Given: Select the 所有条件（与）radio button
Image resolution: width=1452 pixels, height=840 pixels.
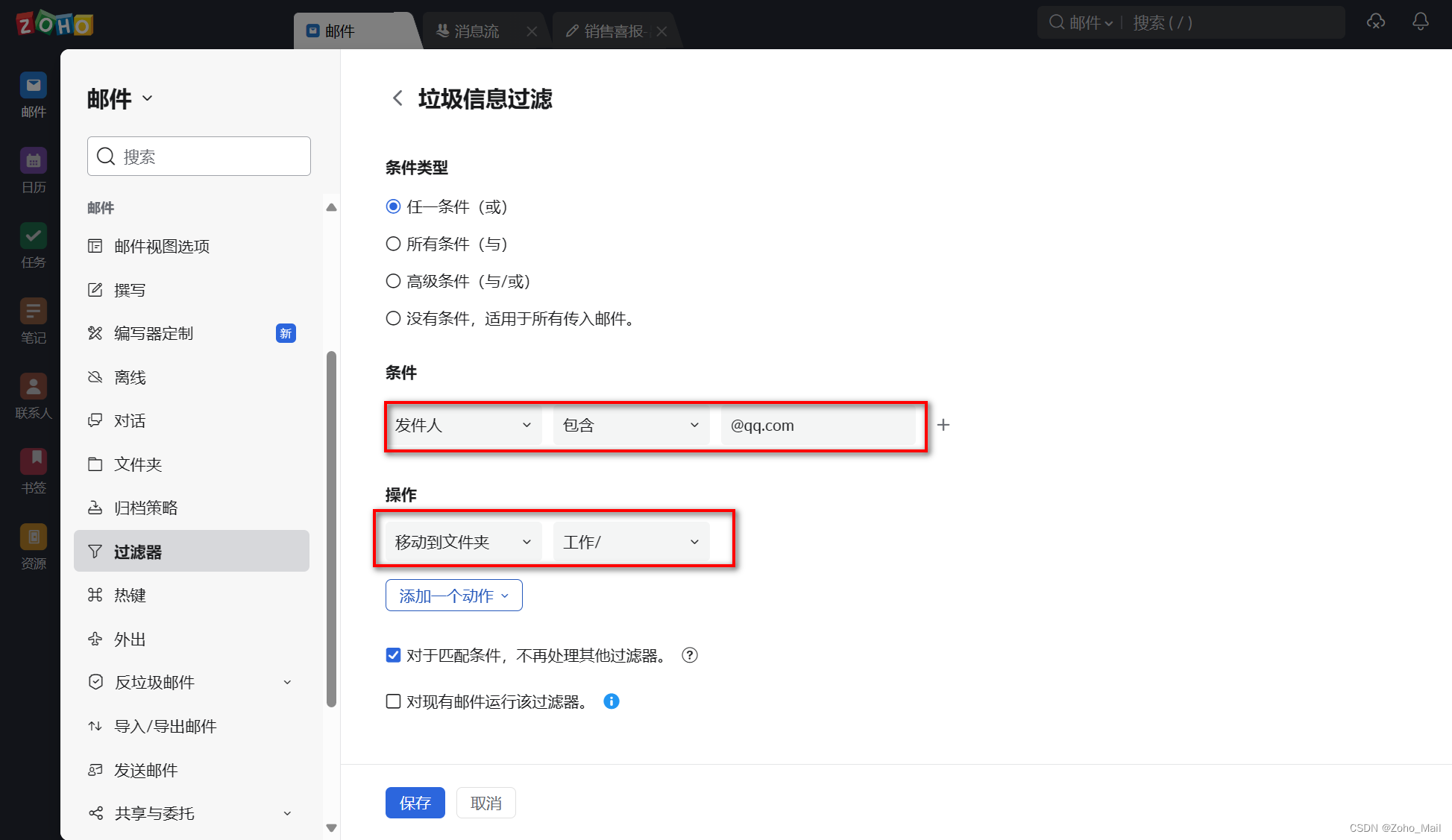Looking at the screenshot, I should tap(393, 244).
